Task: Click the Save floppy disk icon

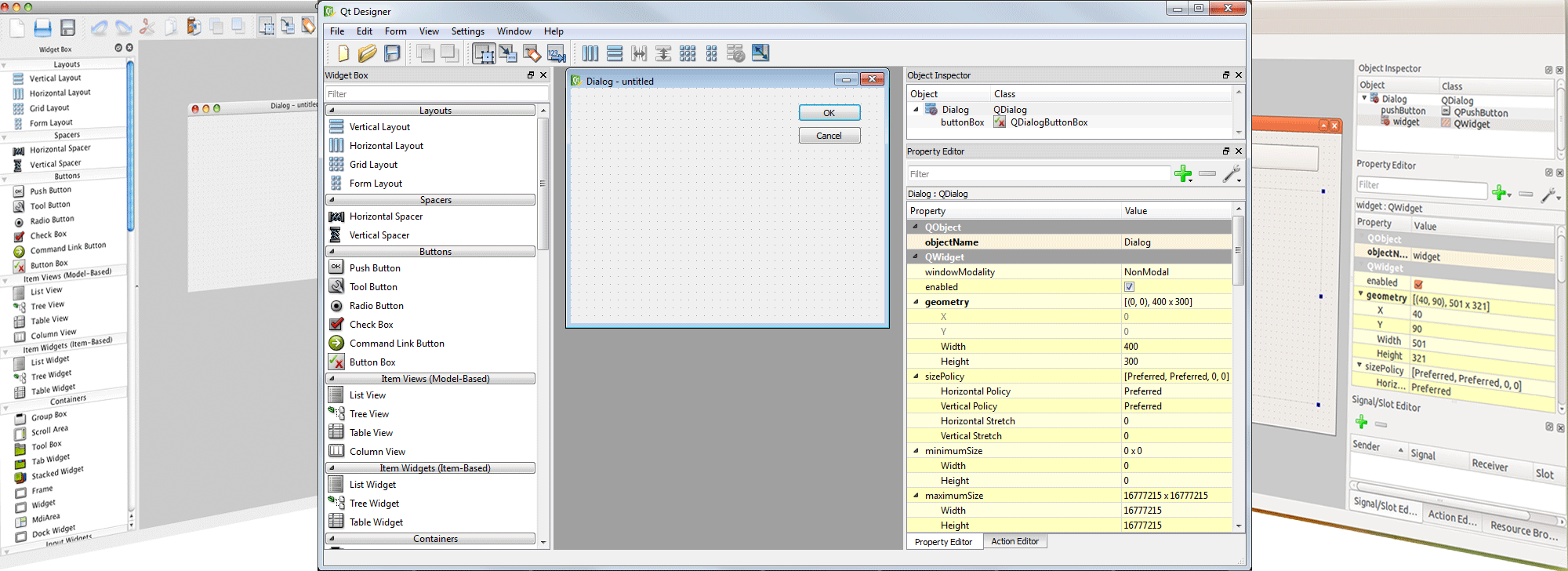Action: 392,53
